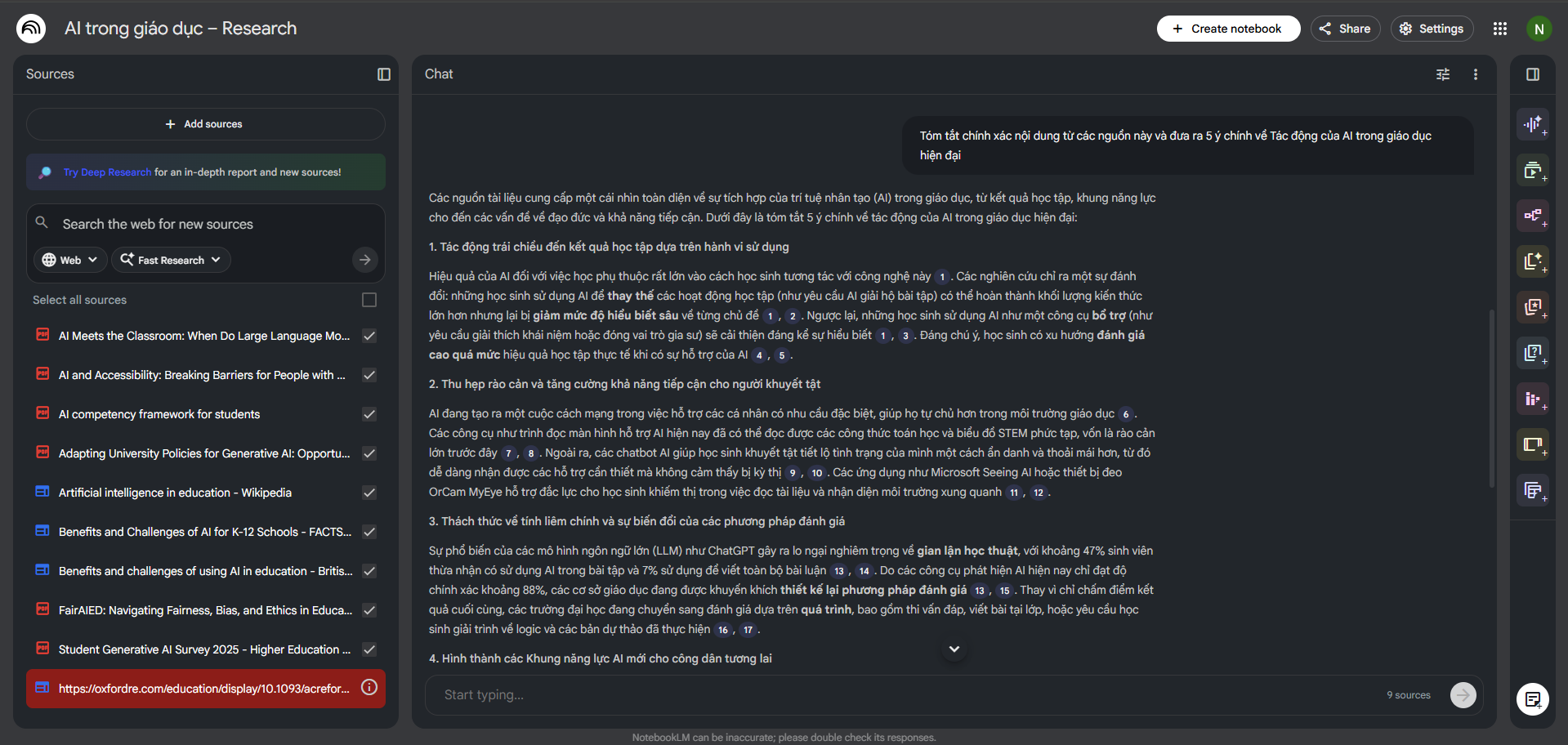Click the chat panel vertical scrollbar
This screenshot has height=745, width=1568.
click(1491, 399)
